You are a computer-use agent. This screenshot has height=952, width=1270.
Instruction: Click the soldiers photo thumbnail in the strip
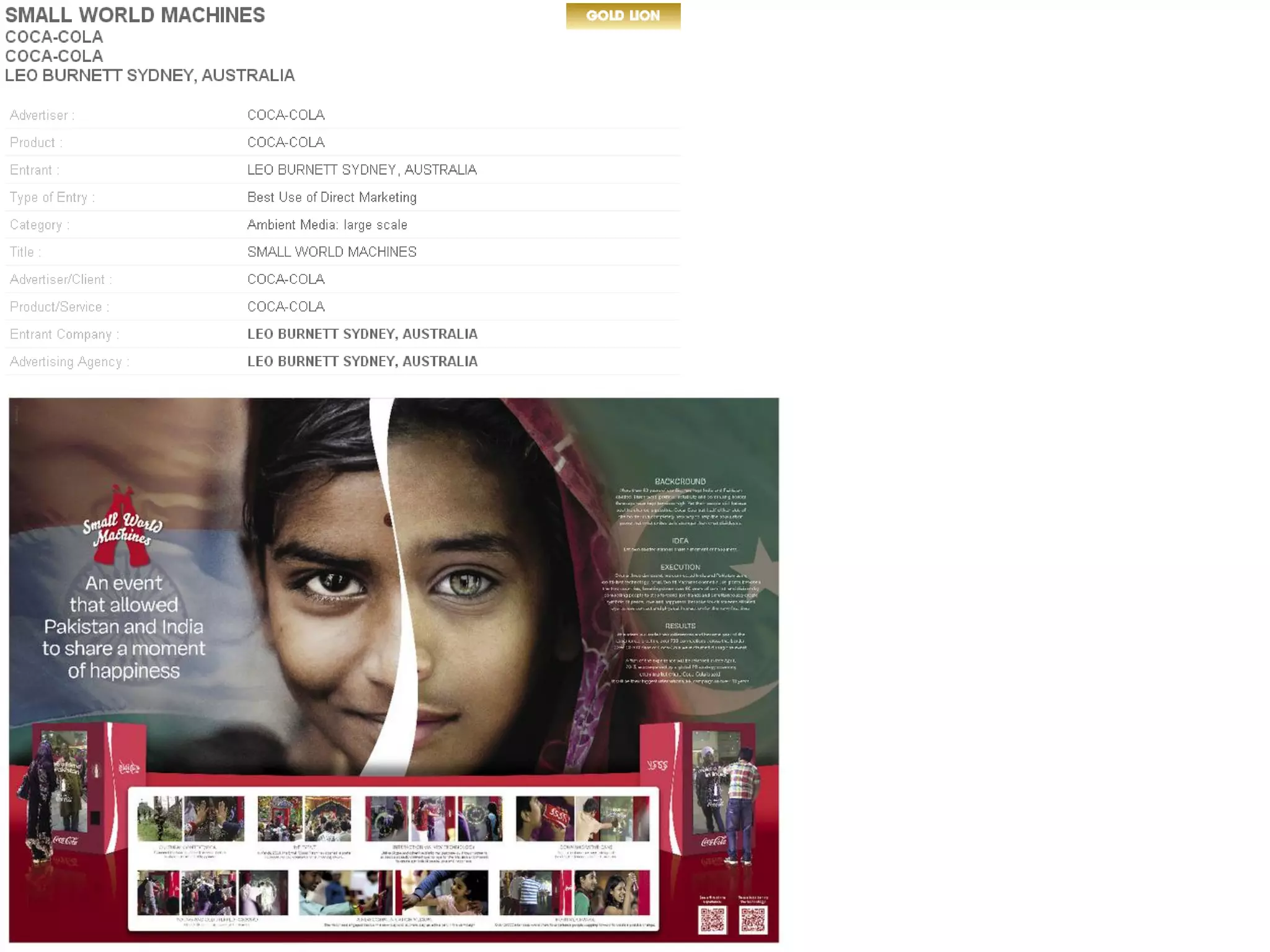[x=159, y=818]
